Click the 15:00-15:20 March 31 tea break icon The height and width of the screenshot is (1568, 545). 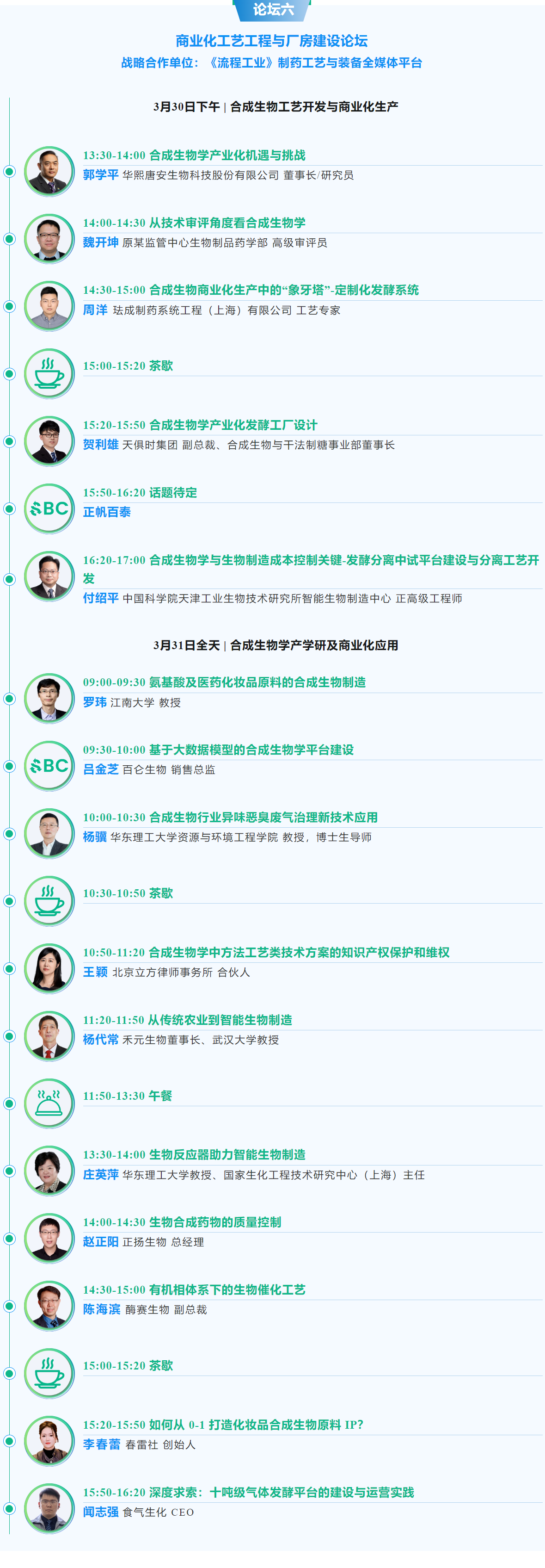[49, 1373]
